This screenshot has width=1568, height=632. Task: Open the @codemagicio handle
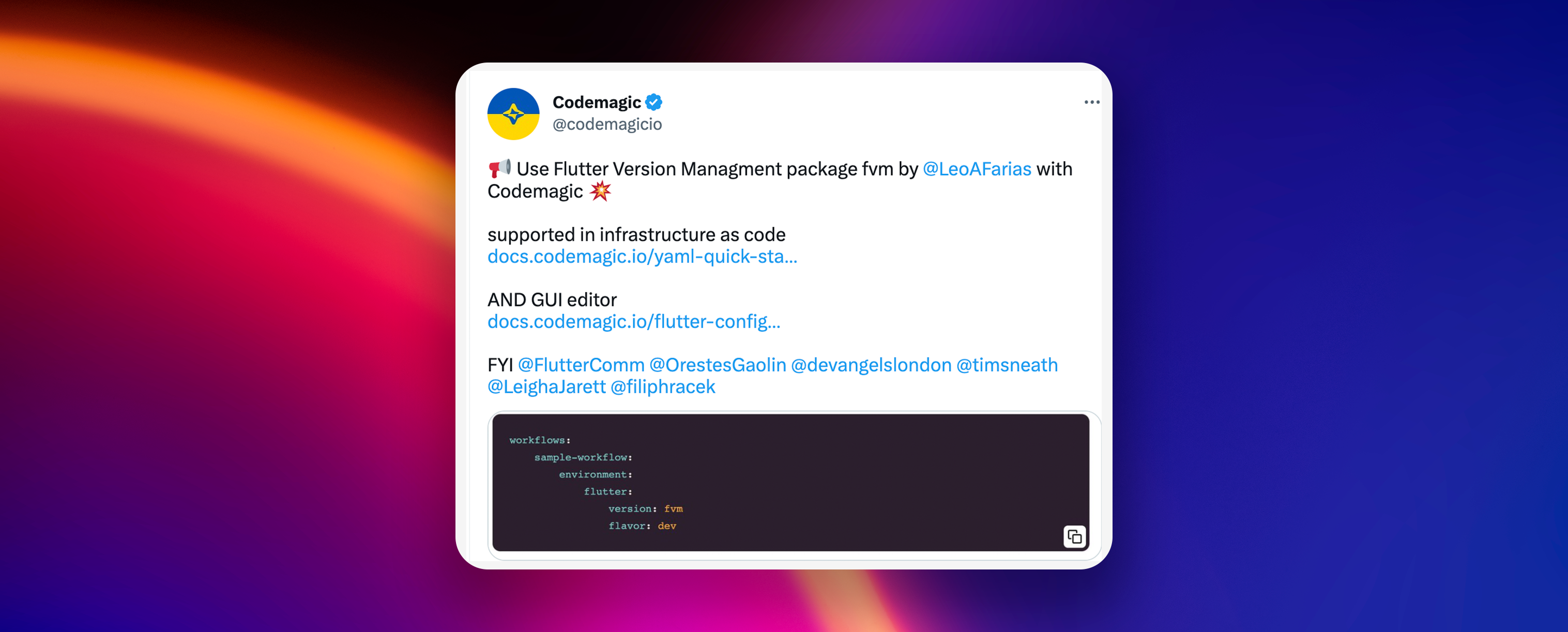(x=607, y=124)
